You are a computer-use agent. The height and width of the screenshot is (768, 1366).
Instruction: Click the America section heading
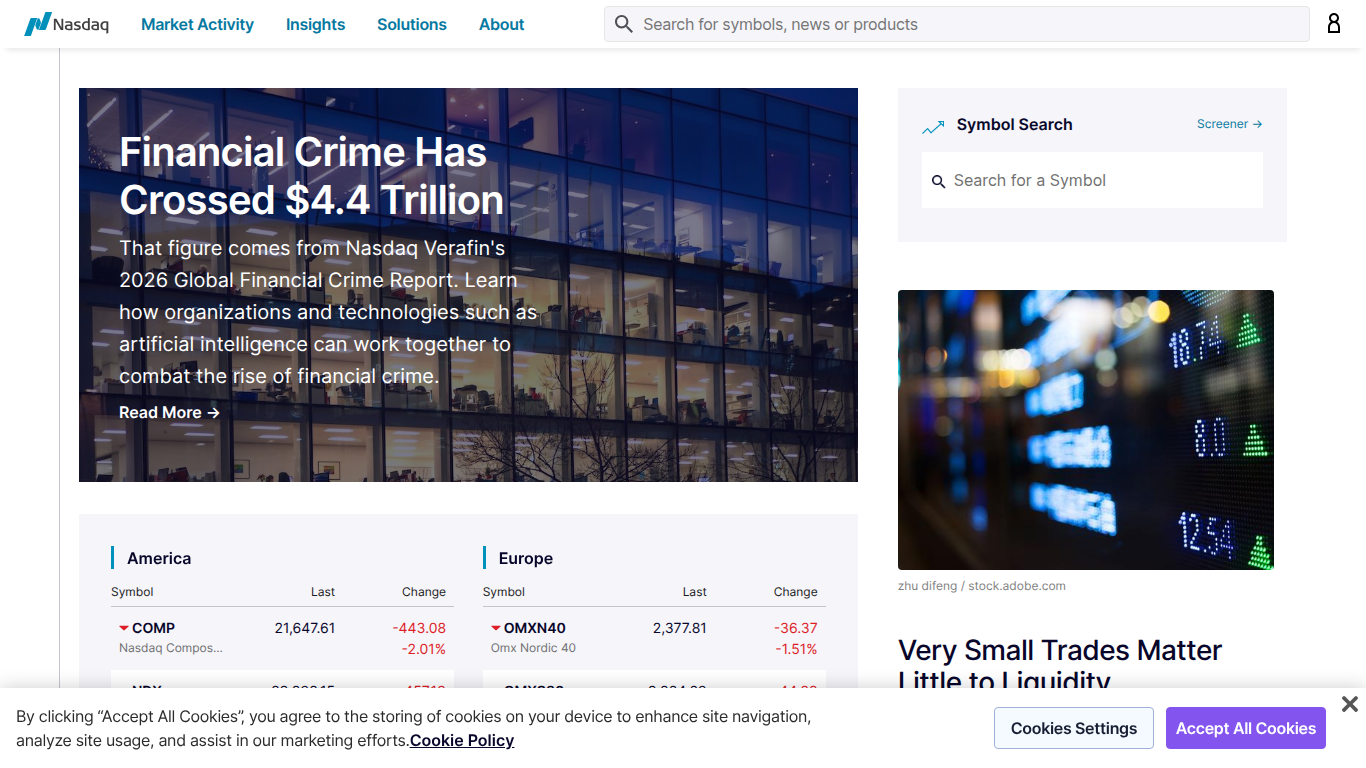point(159,558)
